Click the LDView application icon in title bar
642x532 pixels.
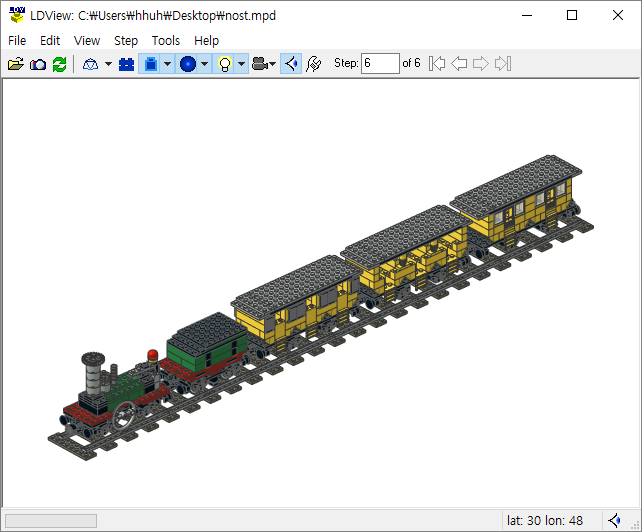click(17, 15)
